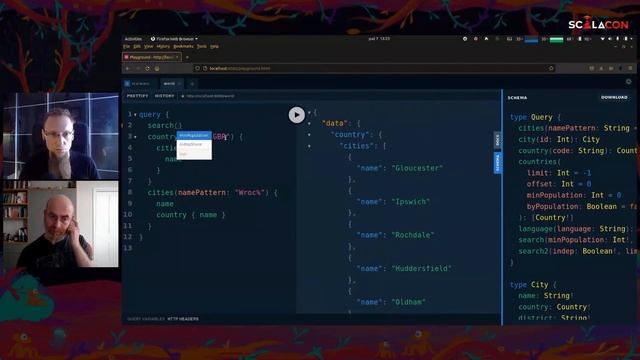Click the clock in the top bar
640x360 pixels.
(x=379, y=39)
